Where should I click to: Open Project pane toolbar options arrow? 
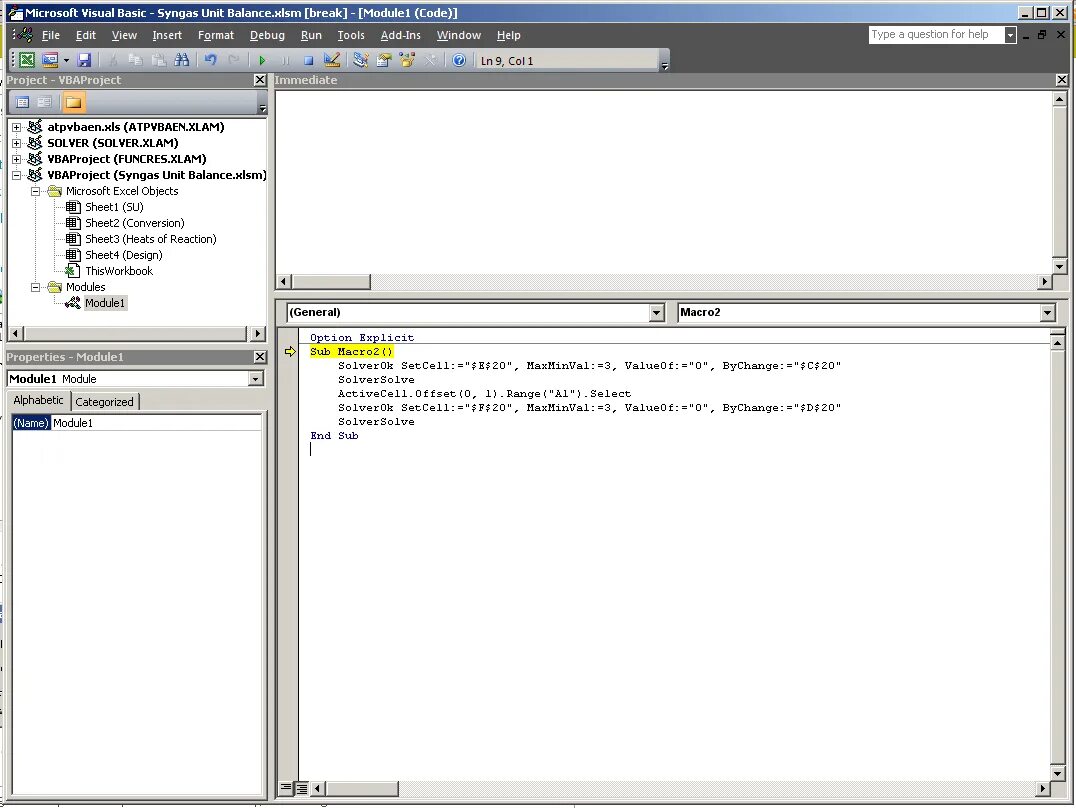point(262,108)
